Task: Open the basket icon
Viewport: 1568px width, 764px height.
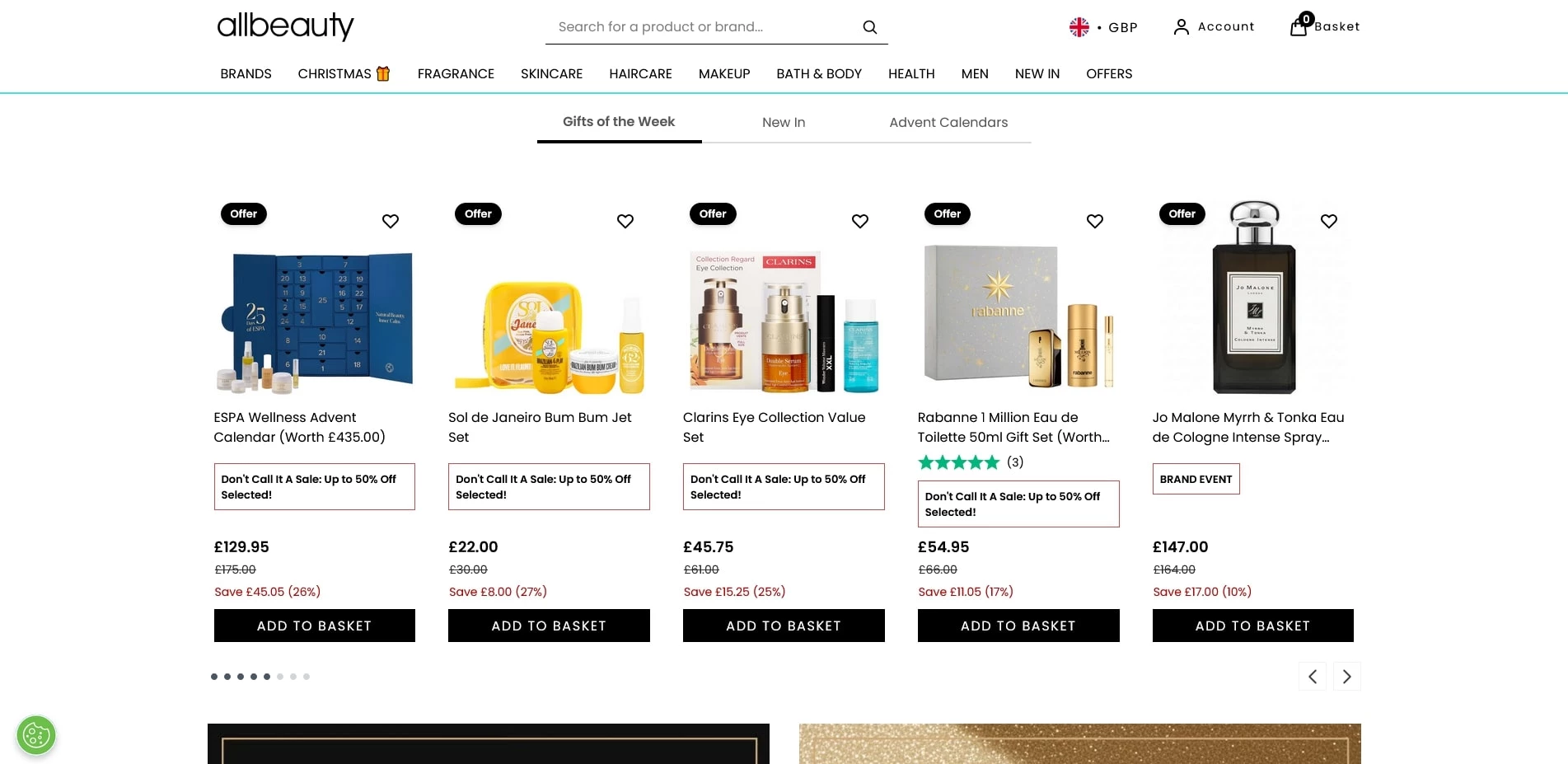Action: (x=1299, y=26)
